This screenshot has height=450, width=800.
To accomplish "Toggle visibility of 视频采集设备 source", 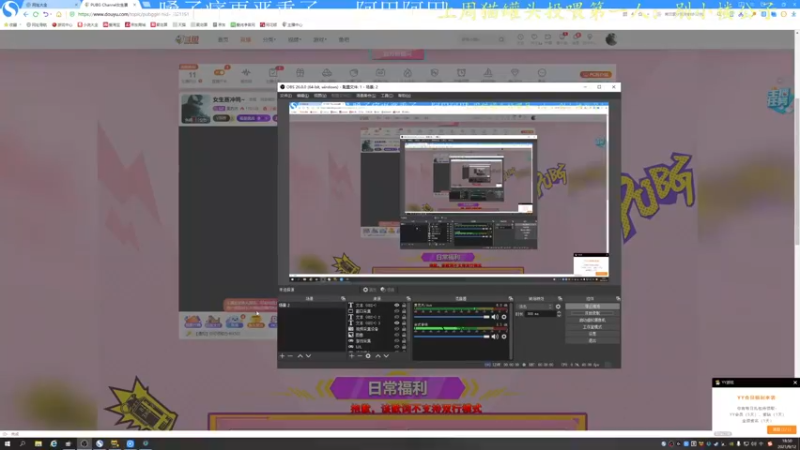I will (x=396, y=329).
